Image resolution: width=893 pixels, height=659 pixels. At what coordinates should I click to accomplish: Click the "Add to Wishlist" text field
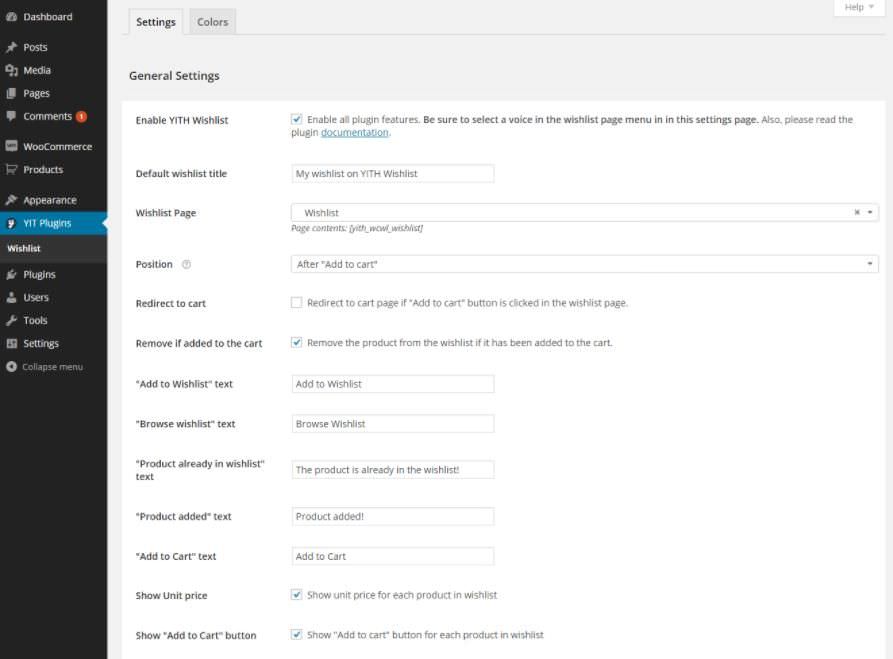click(393, 384)
